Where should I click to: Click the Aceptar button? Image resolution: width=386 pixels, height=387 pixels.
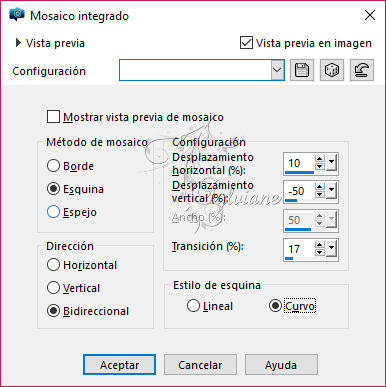click(x=119, y=365)
